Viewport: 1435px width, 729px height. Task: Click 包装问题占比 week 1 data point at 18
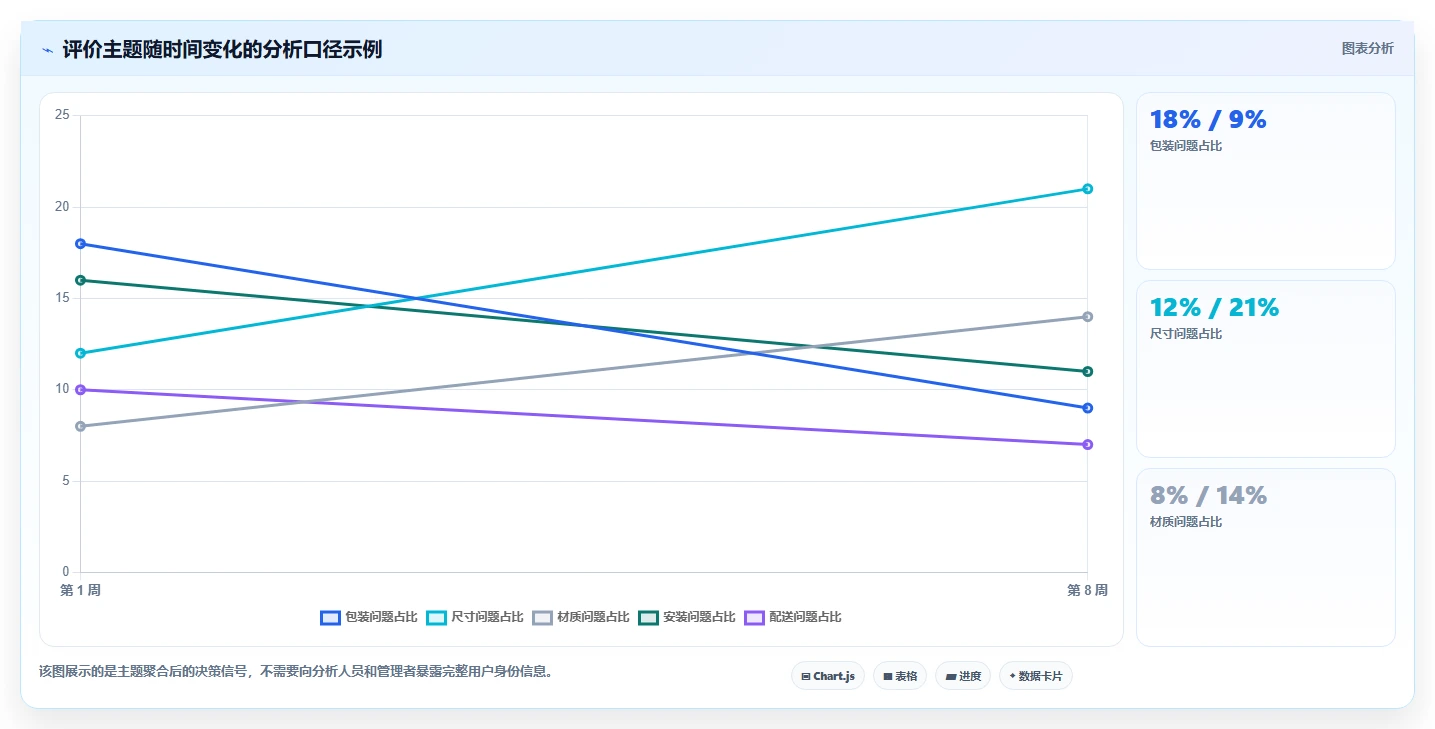click(80, 244)
